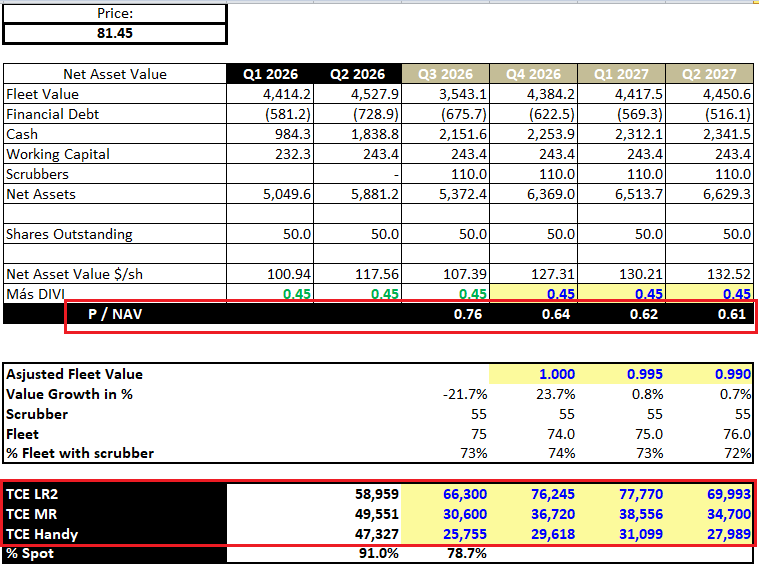Select Fleet Value cell 4,414.2

270,94
